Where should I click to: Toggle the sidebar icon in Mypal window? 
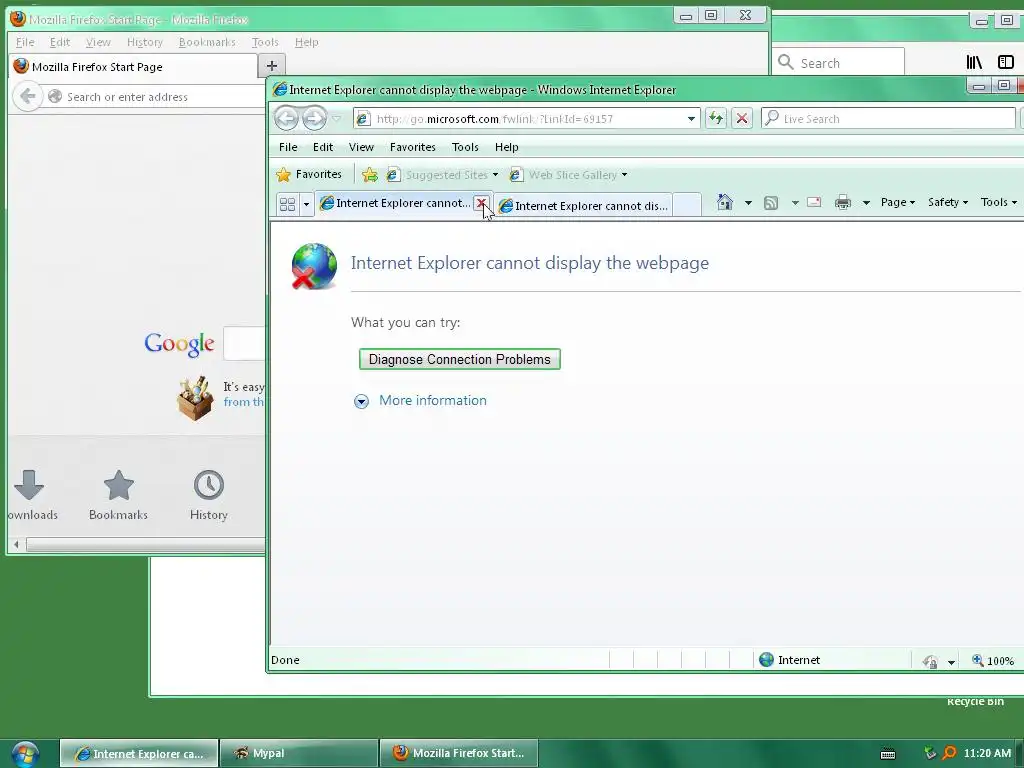tap(1006, 62)
